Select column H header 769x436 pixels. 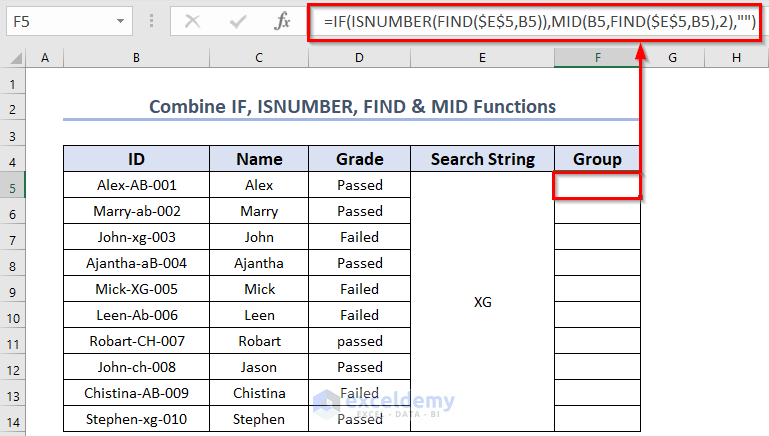[x=736, y=59]
